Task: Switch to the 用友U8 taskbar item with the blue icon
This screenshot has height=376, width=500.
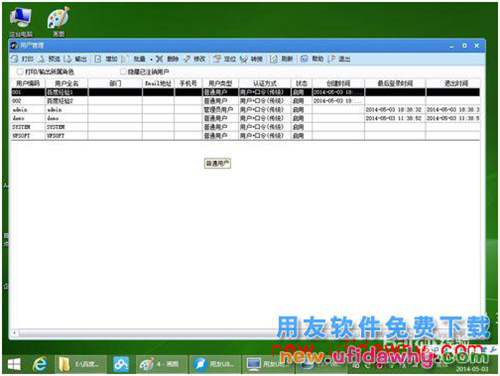Action: point(215,364)
